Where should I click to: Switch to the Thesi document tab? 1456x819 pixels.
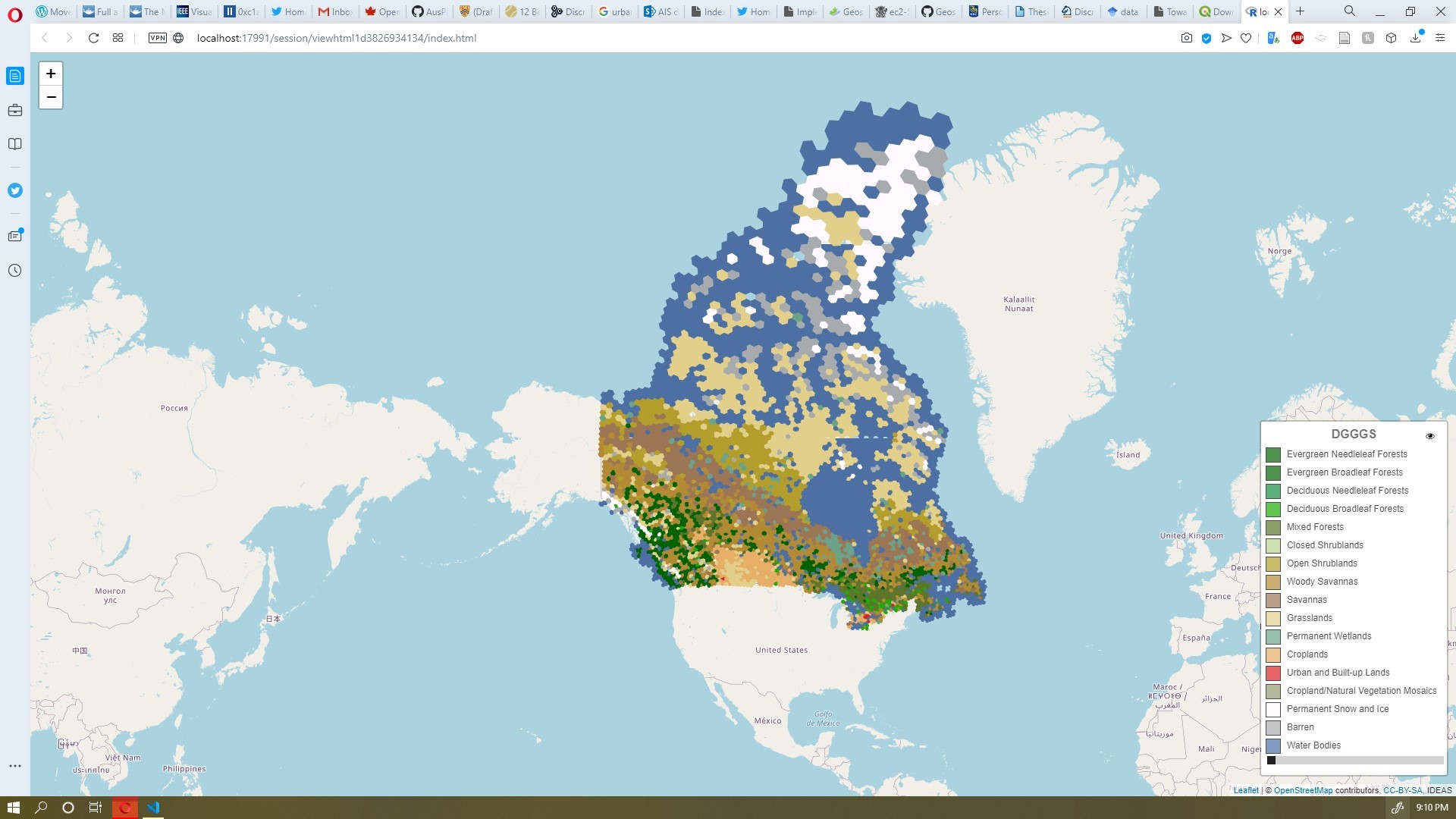point(1031,11)
